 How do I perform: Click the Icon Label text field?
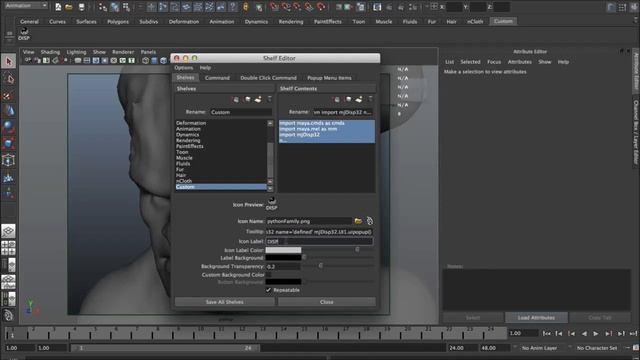(x=319, y=241)
